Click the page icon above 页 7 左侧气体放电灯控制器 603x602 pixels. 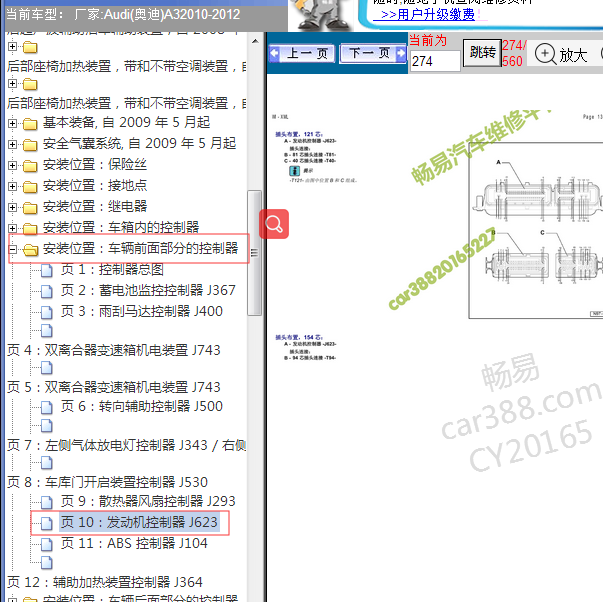[x=47, y=425]
